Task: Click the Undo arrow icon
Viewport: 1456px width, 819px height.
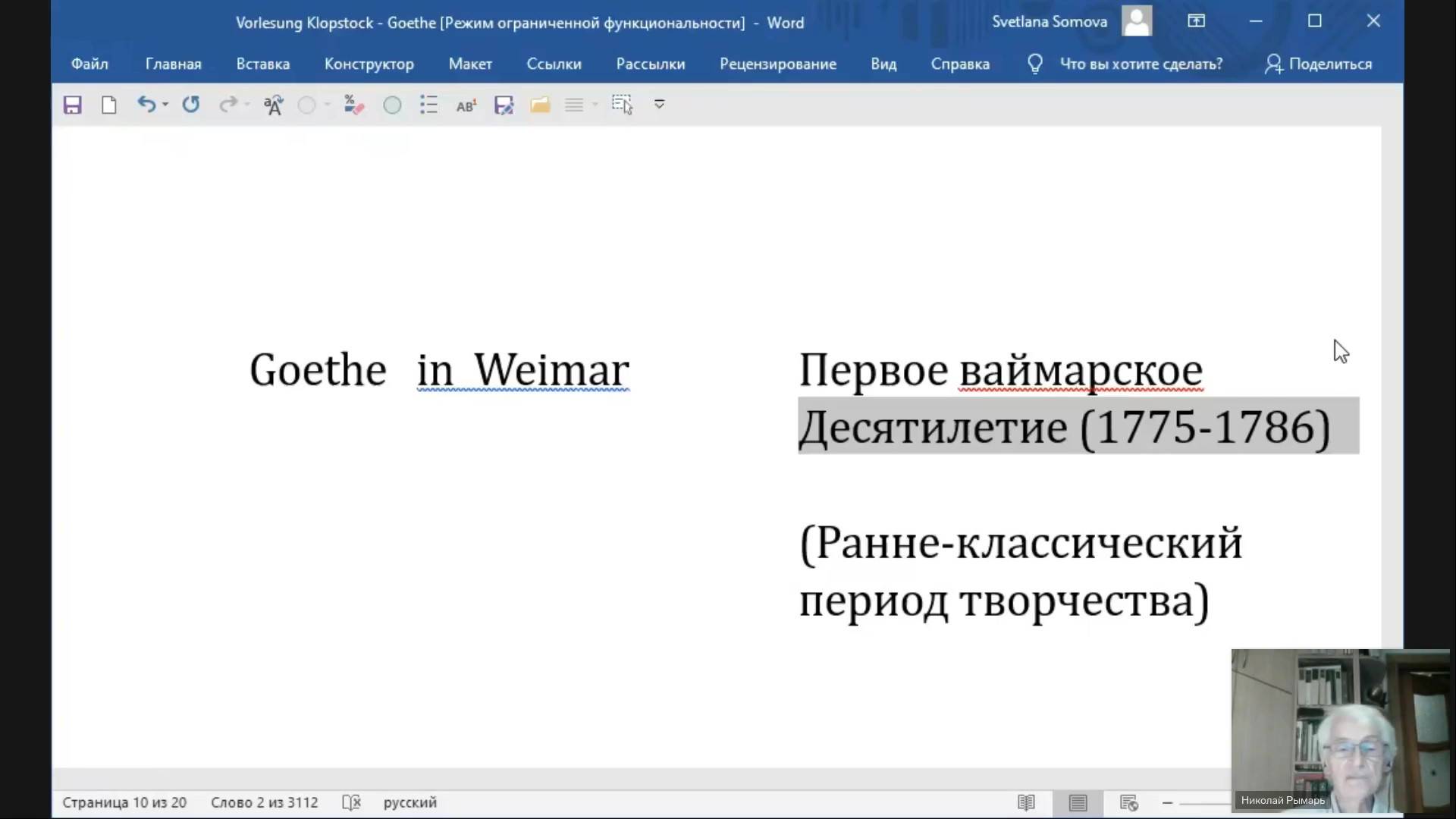Action: pyautogui.click(x=146, y=105)
